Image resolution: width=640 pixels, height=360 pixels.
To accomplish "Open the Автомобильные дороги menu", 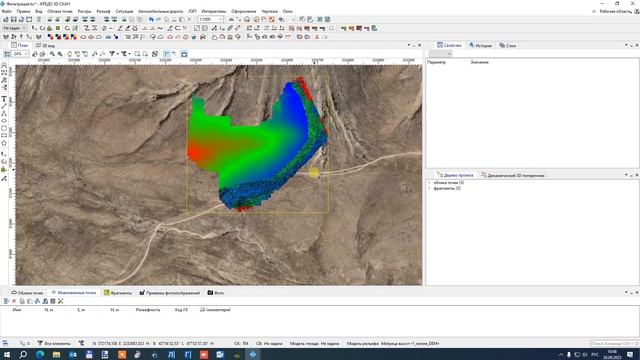I will click(160, 11).
